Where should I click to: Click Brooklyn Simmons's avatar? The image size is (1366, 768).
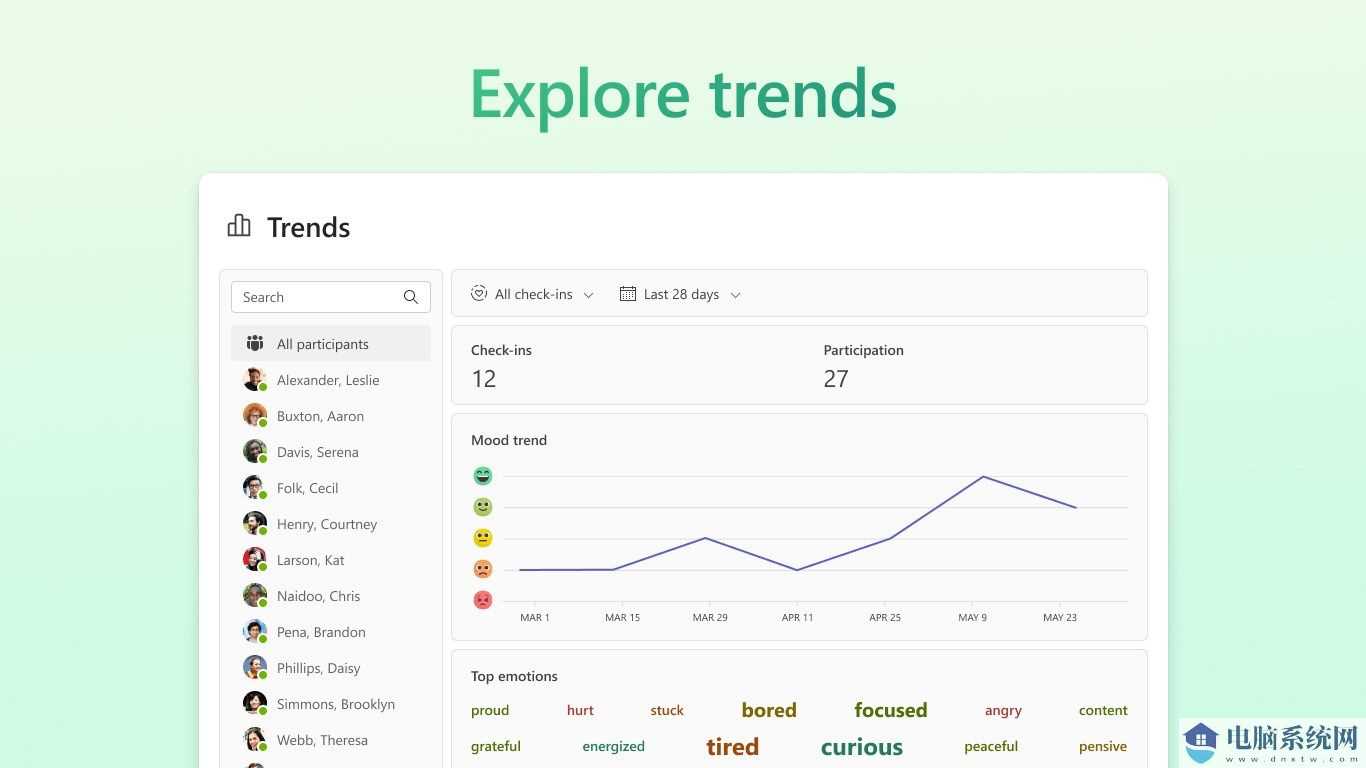click(x=255, y=704)
